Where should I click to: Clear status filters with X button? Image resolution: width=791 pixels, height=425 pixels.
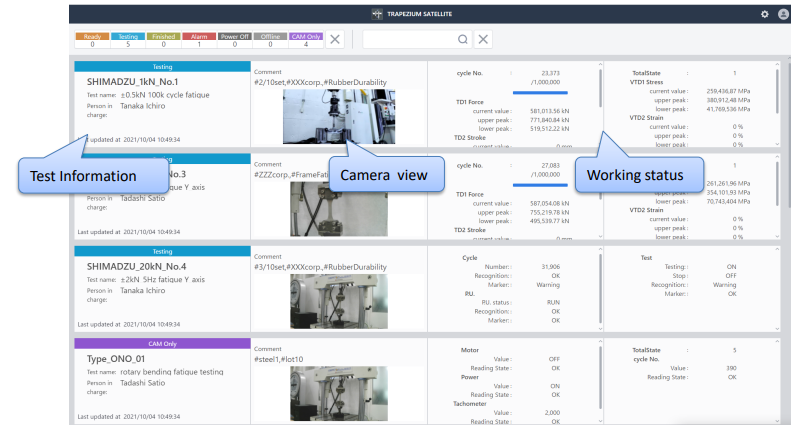335,39
